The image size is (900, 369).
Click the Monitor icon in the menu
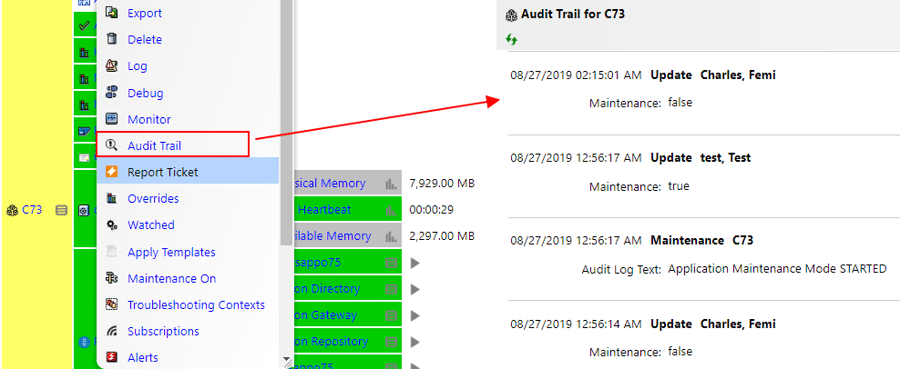pos(112,119)
